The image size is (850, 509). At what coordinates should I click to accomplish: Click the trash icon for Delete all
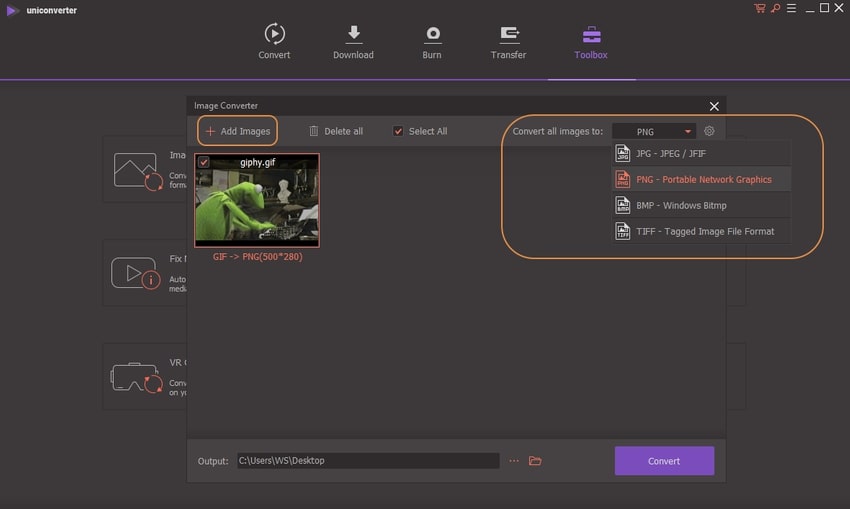pos(314,131)
